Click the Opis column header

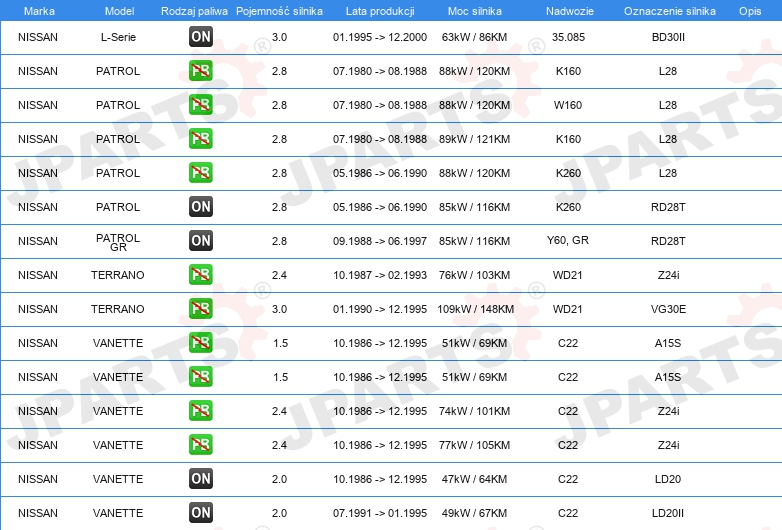coord(750,11)
